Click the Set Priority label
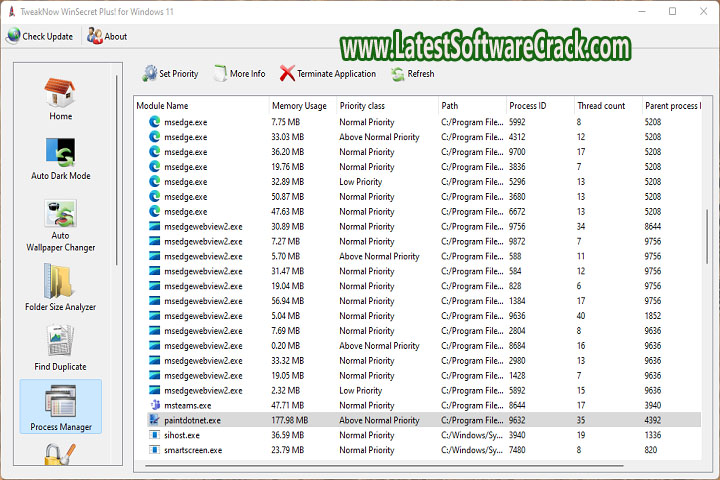This screenshot has height=480, width=720. click(x=178, y=74)
